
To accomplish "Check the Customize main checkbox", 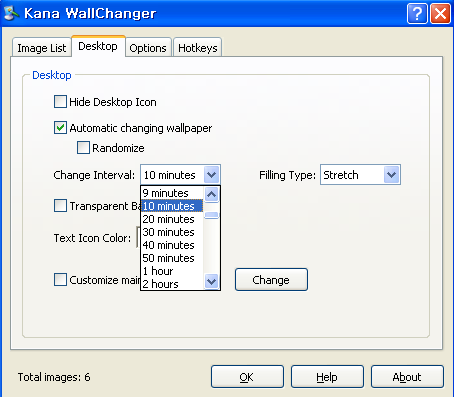I will point(60,280).
